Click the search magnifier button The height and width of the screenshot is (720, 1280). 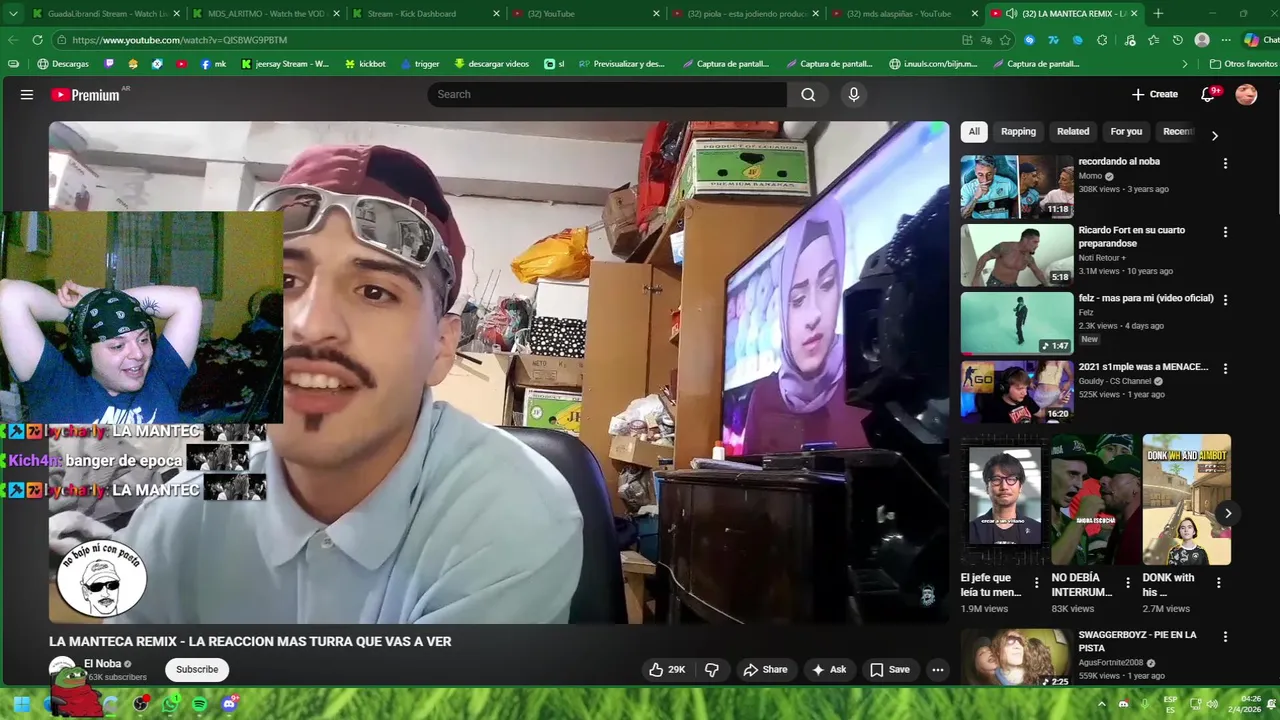point(808,94)
